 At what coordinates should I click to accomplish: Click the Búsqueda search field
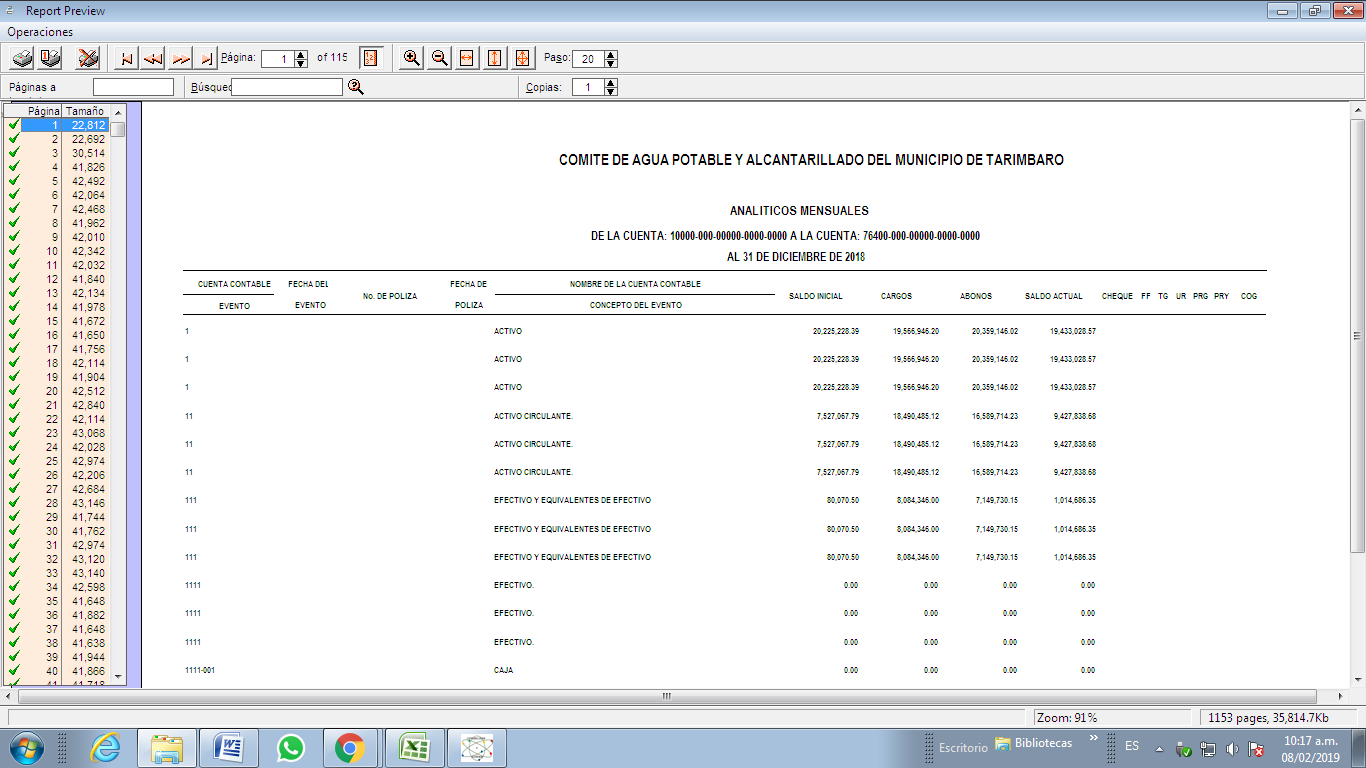tap(287, 87)
